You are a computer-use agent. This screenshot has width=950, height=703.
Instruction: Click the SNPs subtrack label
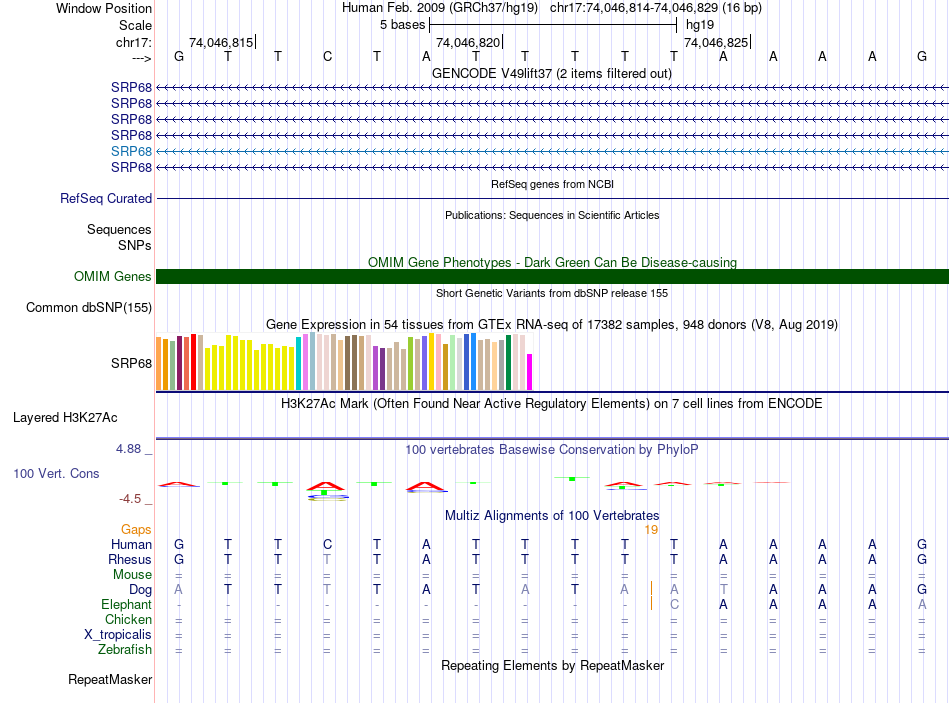(x=135, y=245)
